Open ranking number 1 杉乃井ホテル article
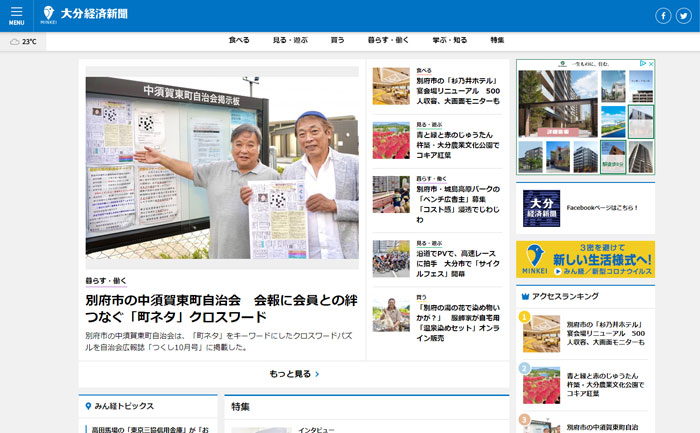The height and width of the screenshot is (433, 700). tap(606, 333)
